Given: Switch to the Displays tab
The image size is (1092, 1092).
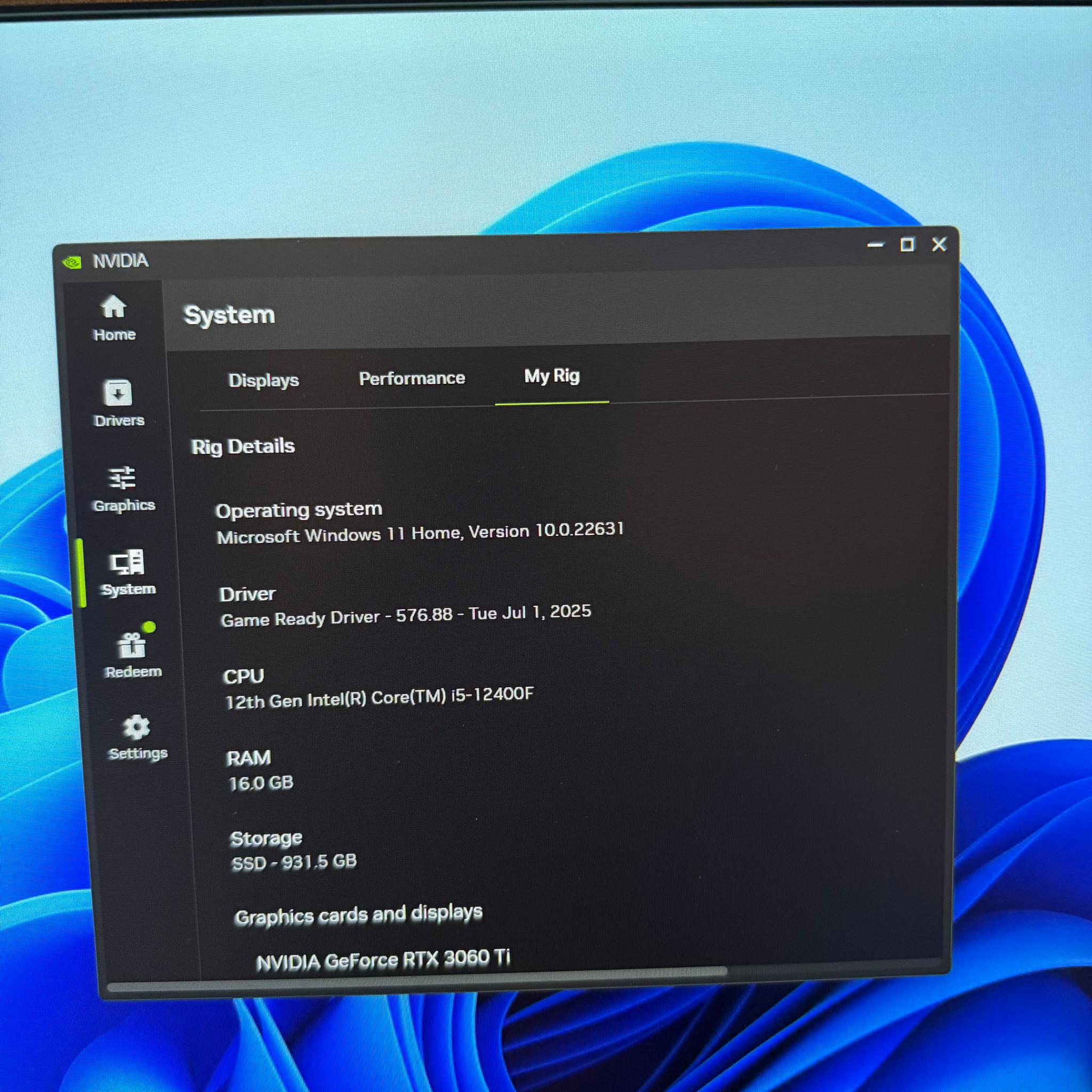Looking at the screenshot, I should (x=263, y=380).
